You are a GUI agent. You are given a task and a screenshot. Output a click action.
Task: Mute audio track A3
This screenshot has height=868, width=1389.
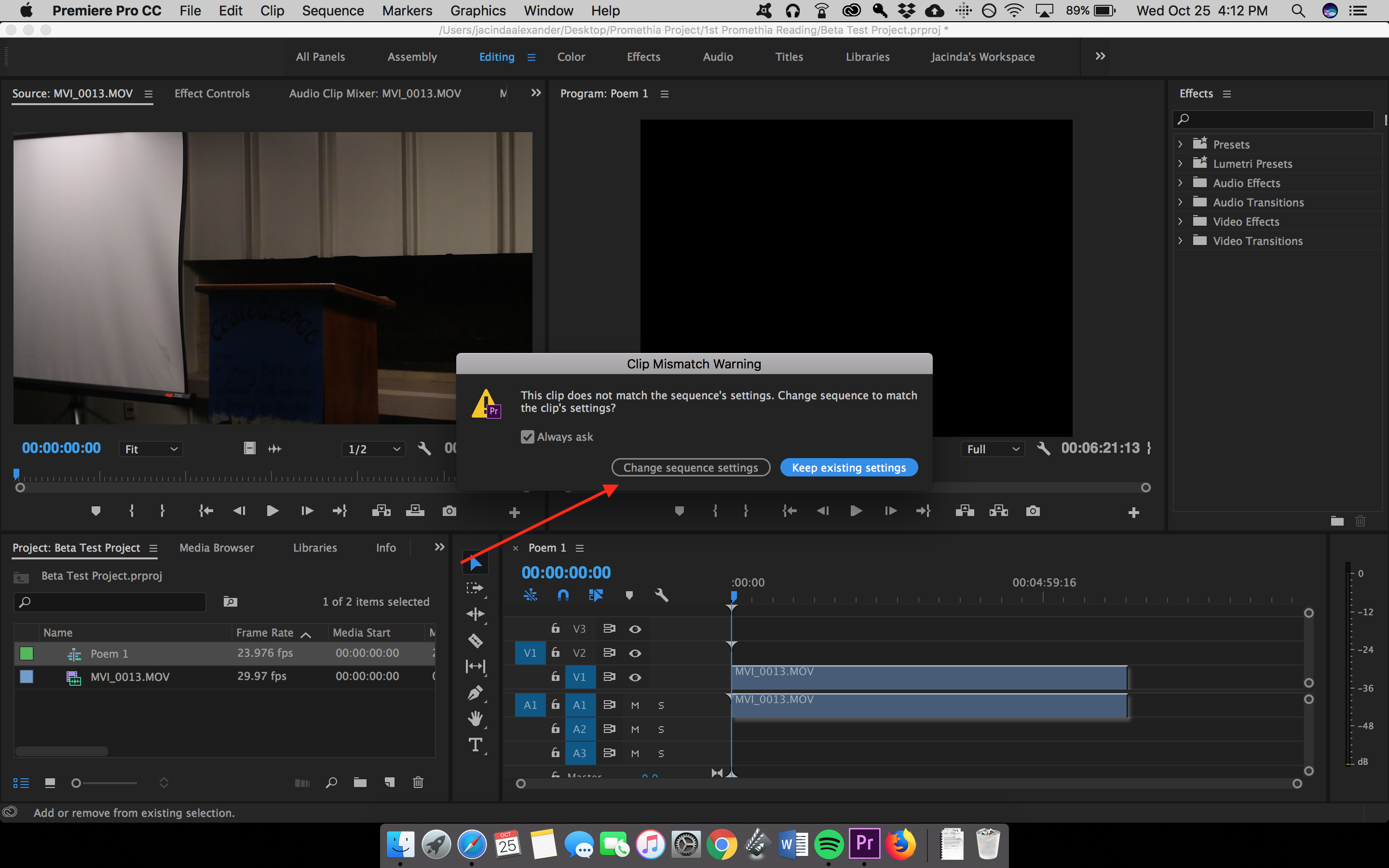tap(635, 754)
